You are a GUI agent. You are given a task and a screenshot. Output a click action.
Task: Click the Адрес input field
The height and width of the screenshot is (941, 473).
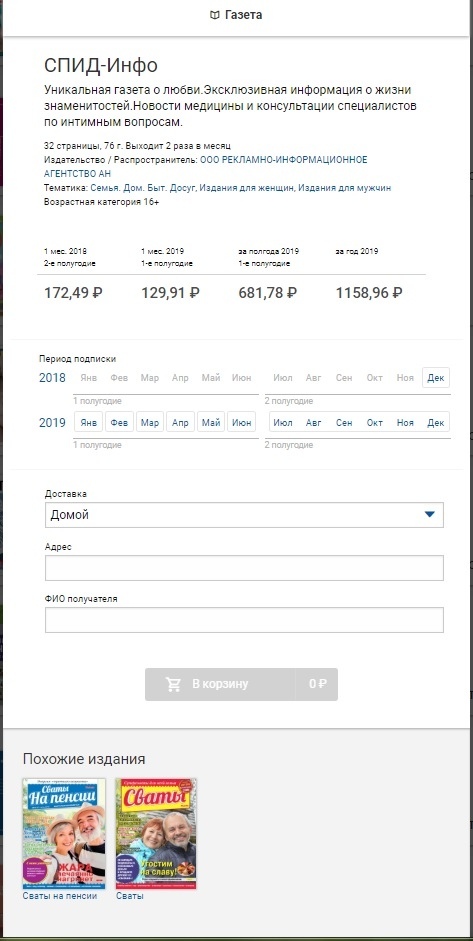point(244,568)
